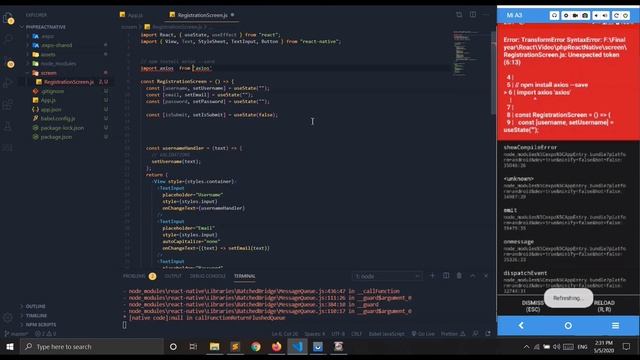Open app.json in the explorer

[x=51, y=109]
